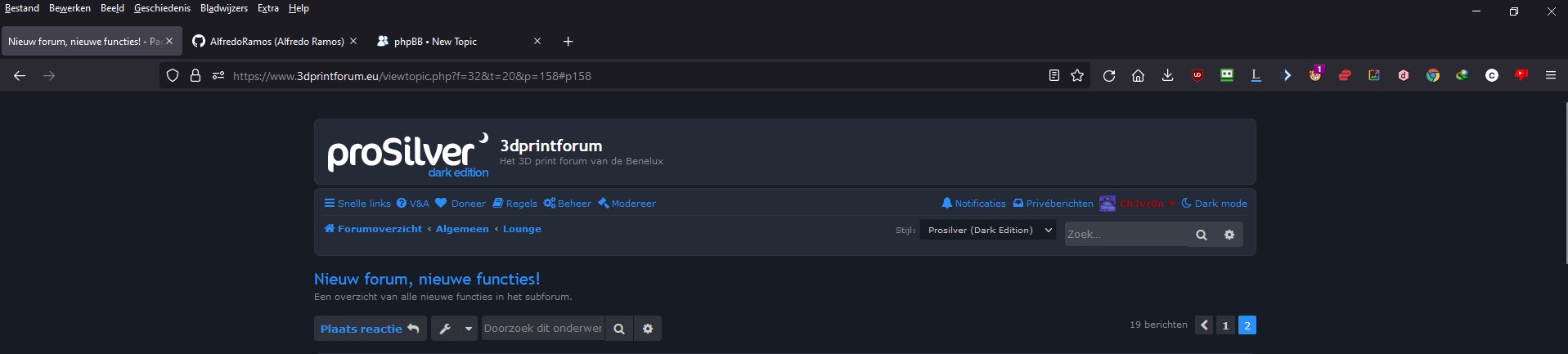1568x354 pixels.
Task: Open the uBlock Origin extension icon
Action: [1197, 76]
